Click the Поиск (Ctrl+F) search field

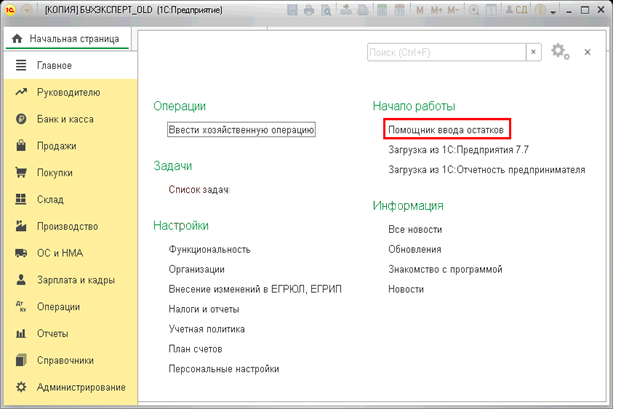coord(447,52)
